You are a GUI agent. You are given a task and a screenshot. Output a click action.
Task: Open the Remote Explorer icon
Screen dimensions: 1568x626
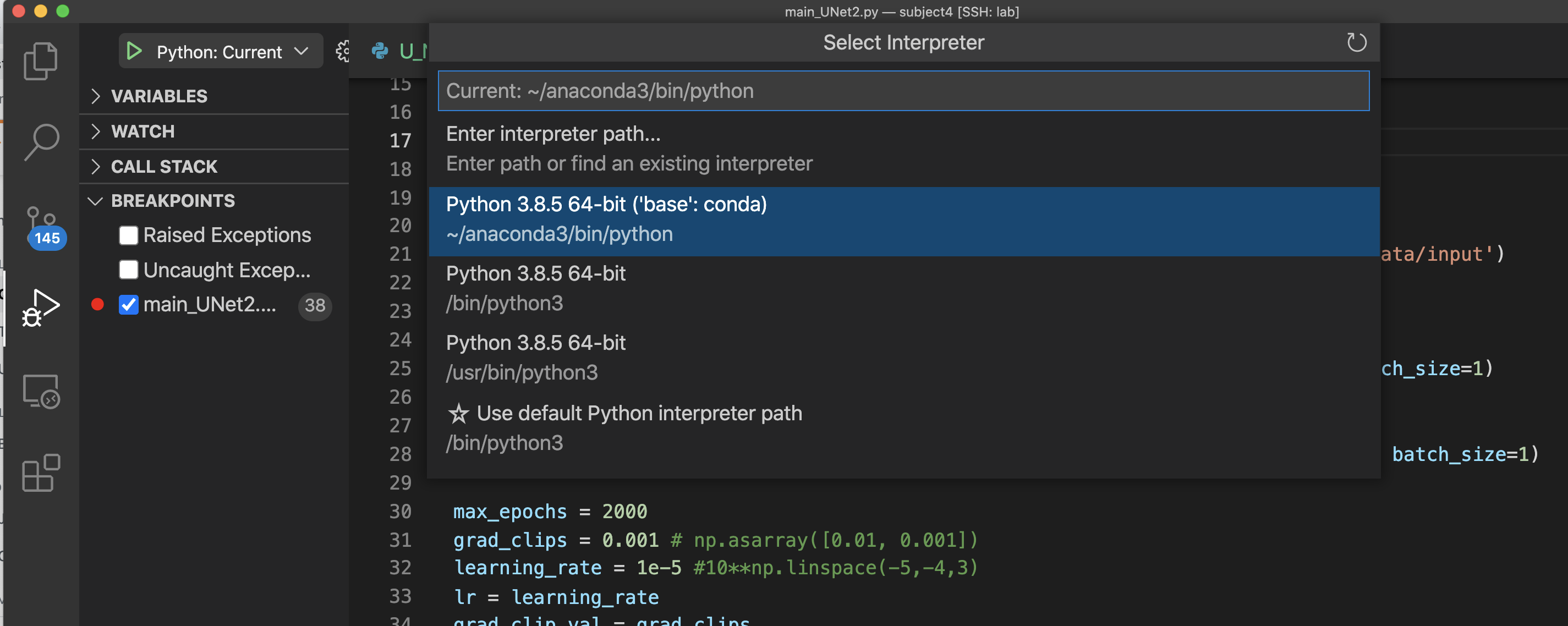40,391
